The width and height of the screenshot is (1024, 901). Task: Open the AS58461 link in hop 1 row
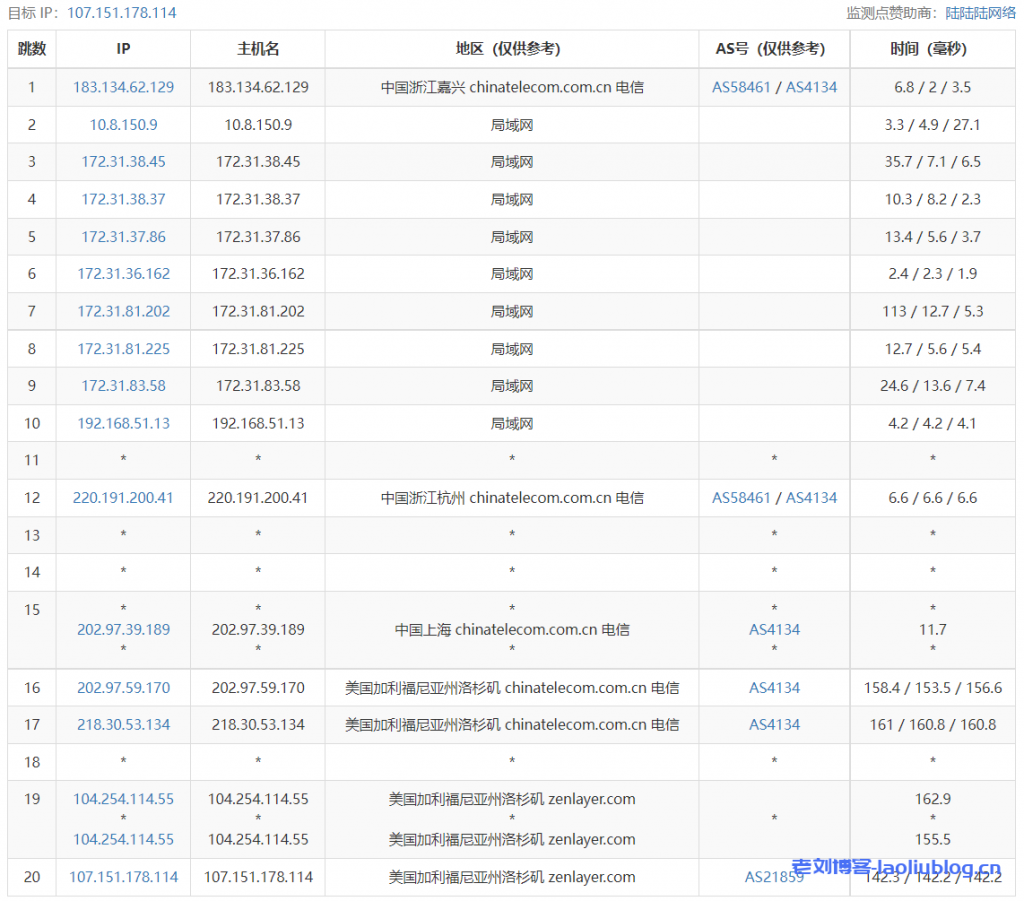741,87
